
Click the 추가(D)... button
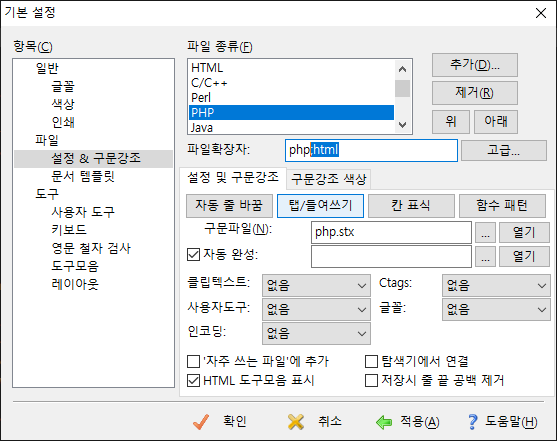pyautogui.click(x=475, y=65)
